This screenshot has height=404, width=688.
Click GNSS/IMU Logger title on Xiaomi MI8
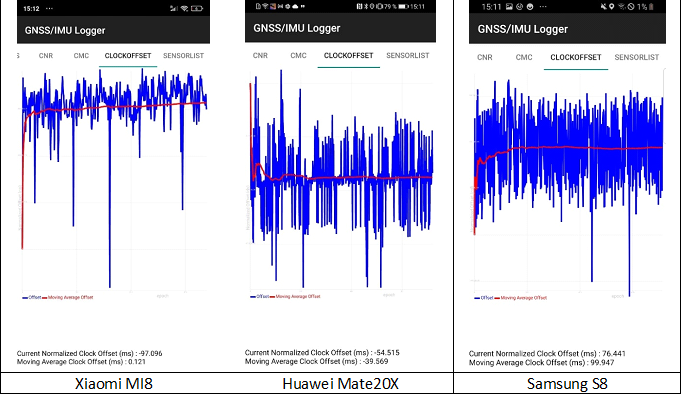[x=65, y=30]
